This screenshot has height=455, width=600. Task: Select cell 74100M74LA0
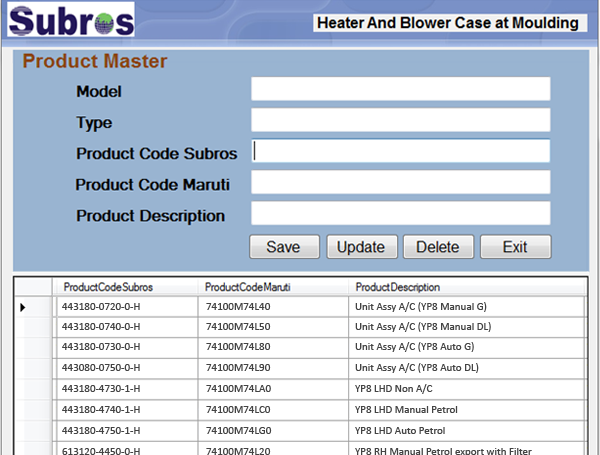click(x=273, y=389)
